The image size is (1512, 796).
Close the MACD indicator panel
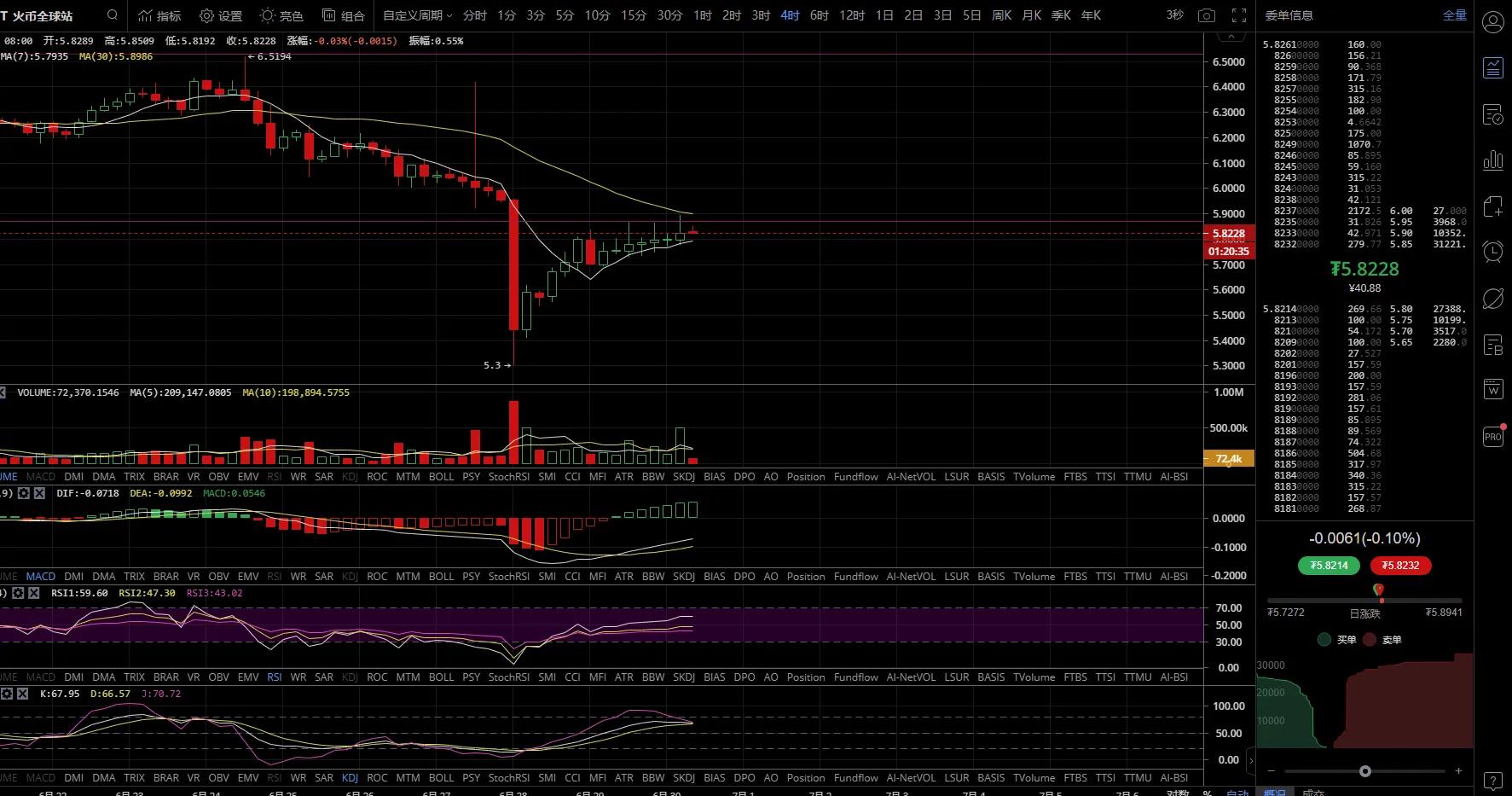coord(38,493)
